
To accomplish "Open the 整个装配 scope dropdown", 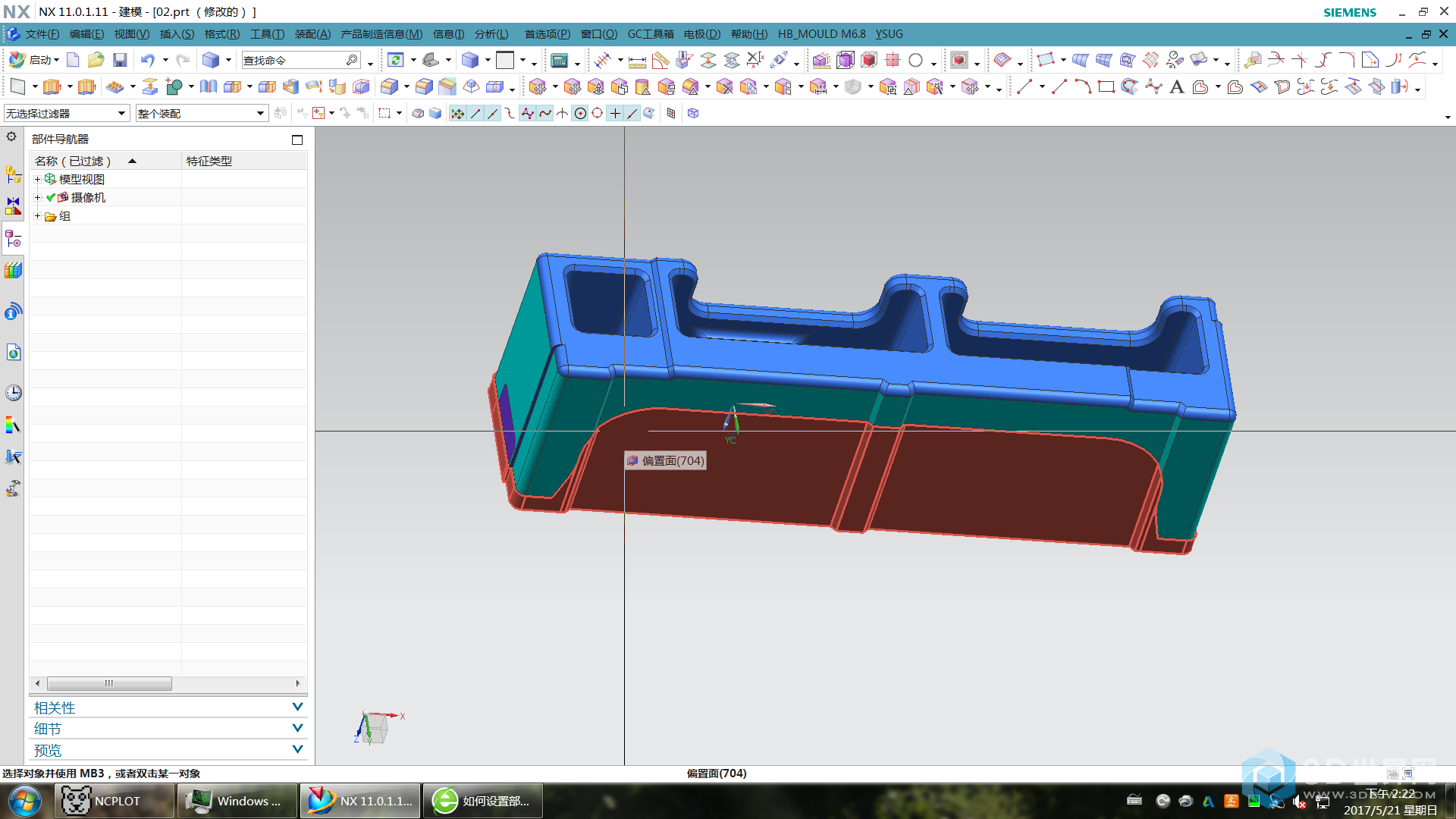I will point(202,114).
